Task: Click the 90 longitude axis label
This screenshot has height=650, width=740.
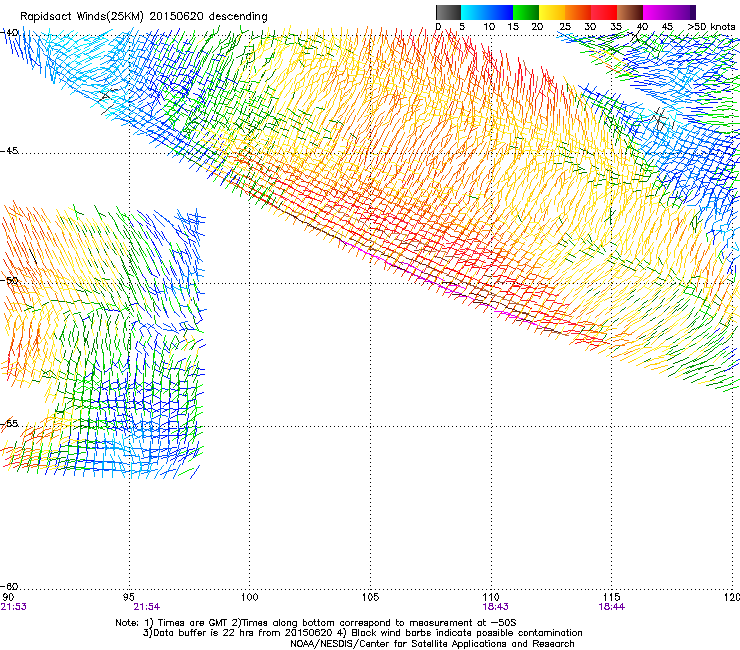Action: 8,597
